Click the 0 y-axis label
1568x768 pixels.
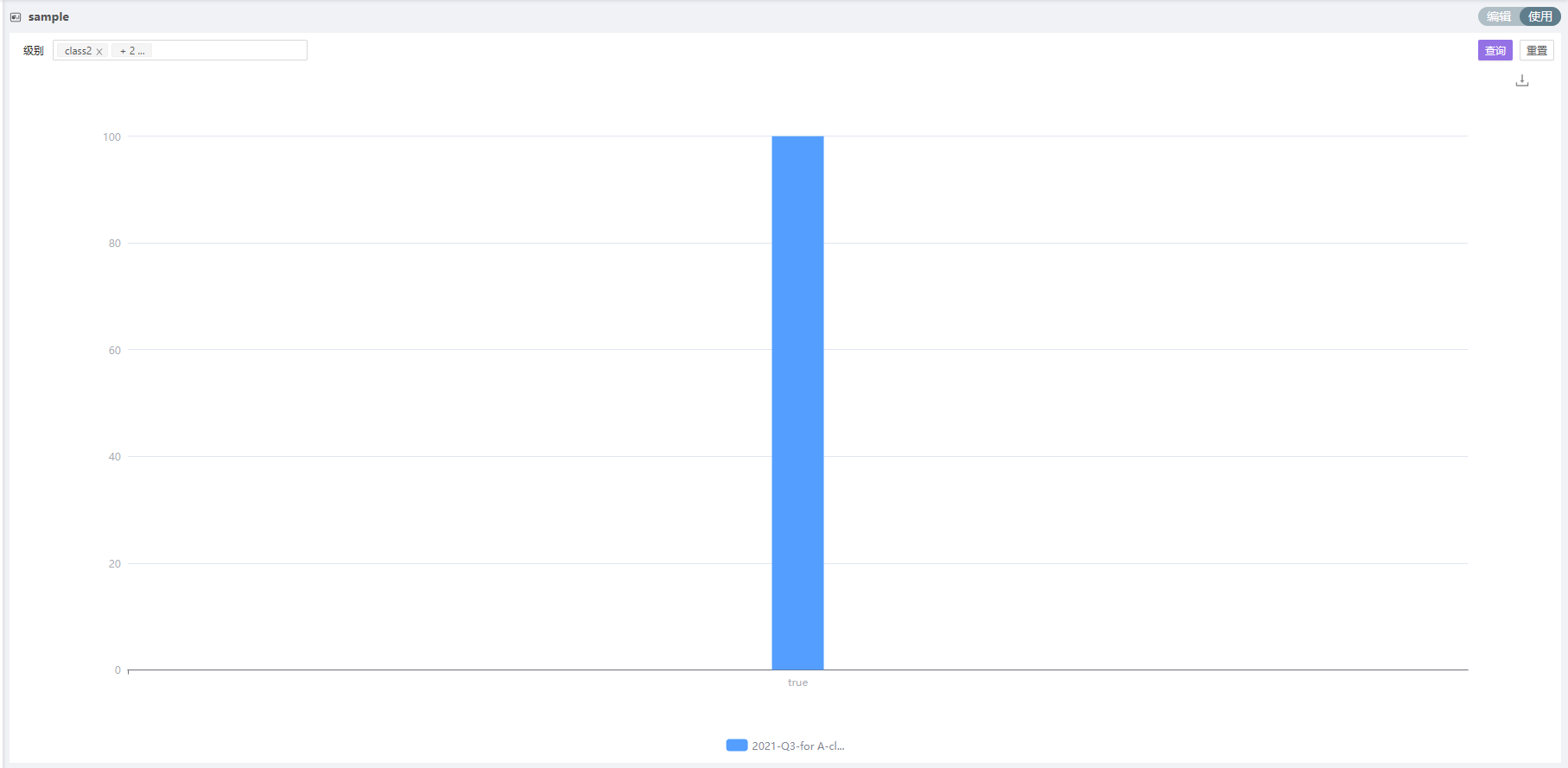click(117, 670)
